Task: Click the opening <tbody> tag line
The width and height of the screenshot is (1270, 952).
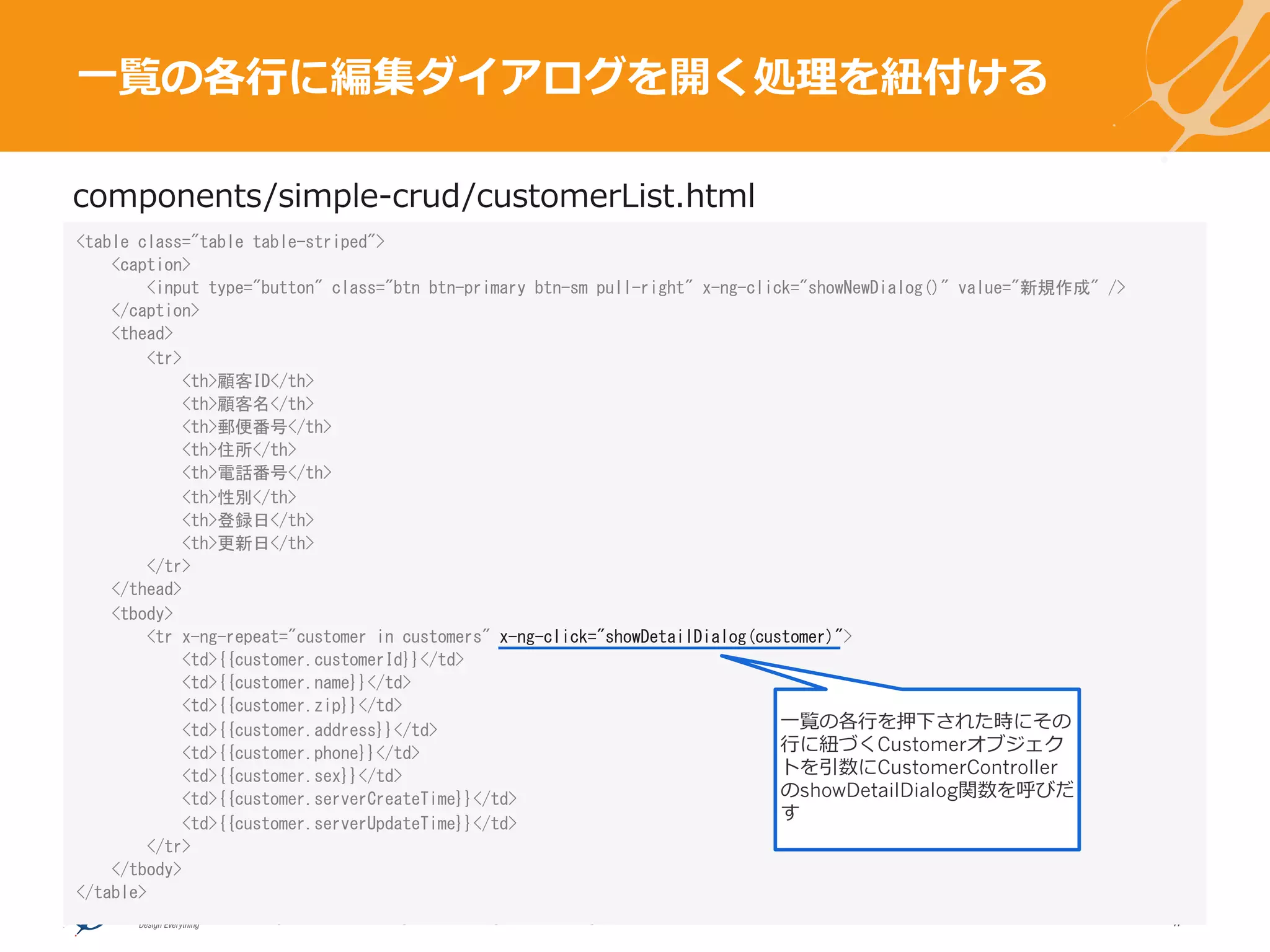Action: point(142,614)
